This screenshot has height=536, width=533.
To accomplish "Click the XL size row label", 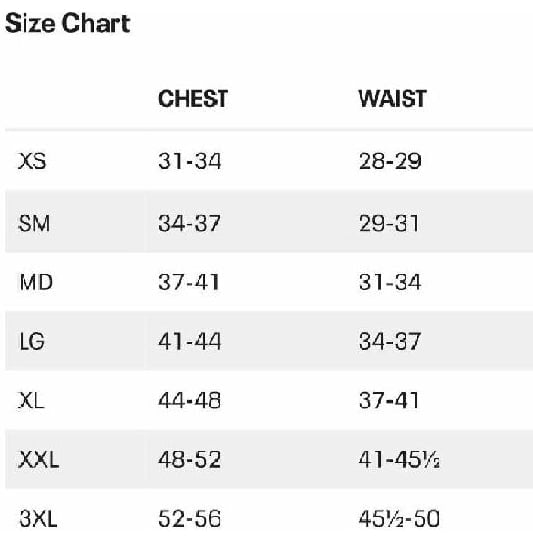I will tap(31, 400).
